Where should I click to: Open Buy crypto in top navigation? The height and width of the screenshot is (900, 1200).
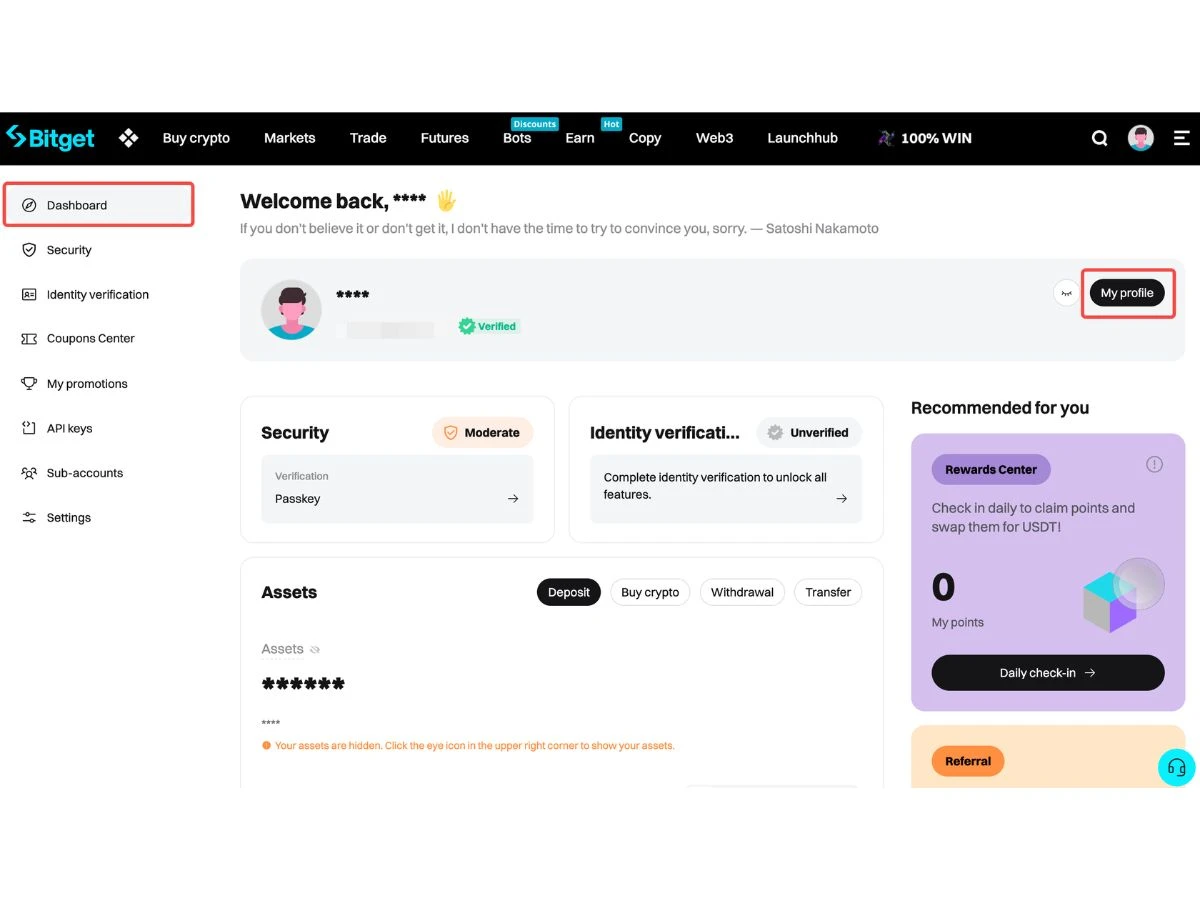click(196, 138)
